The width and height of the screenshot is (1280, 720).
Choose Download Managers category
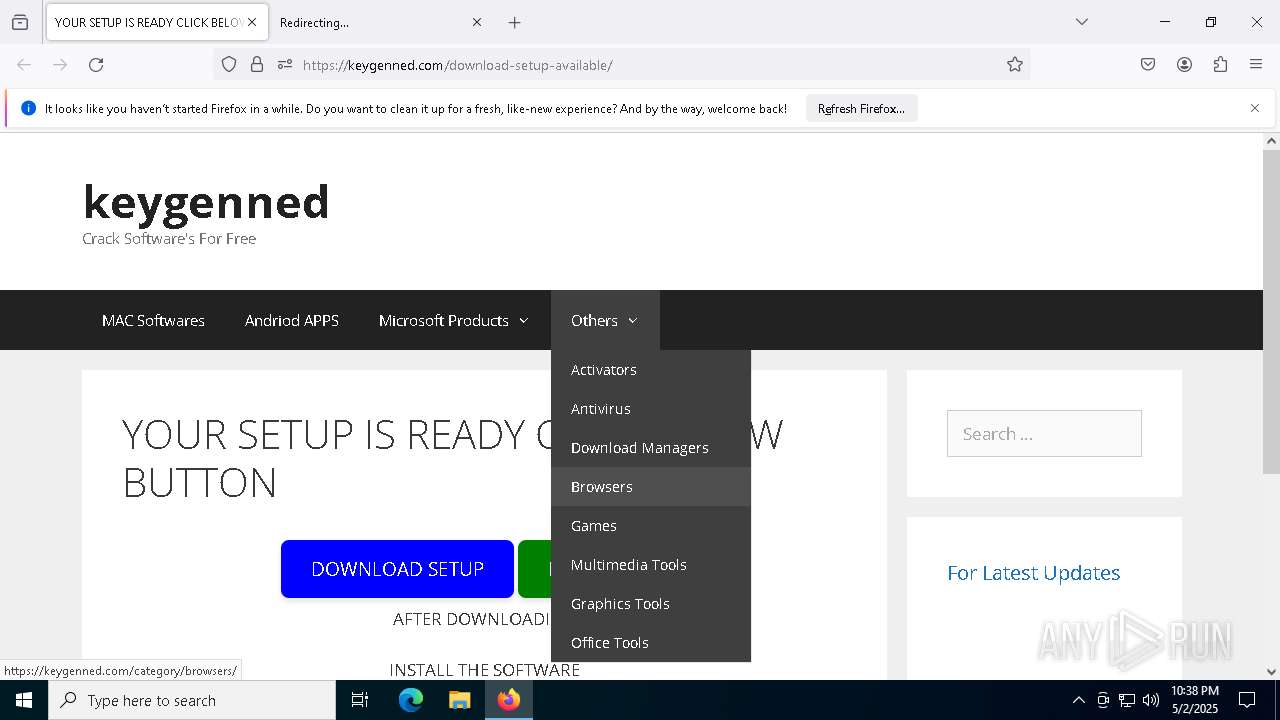point(651,448)
